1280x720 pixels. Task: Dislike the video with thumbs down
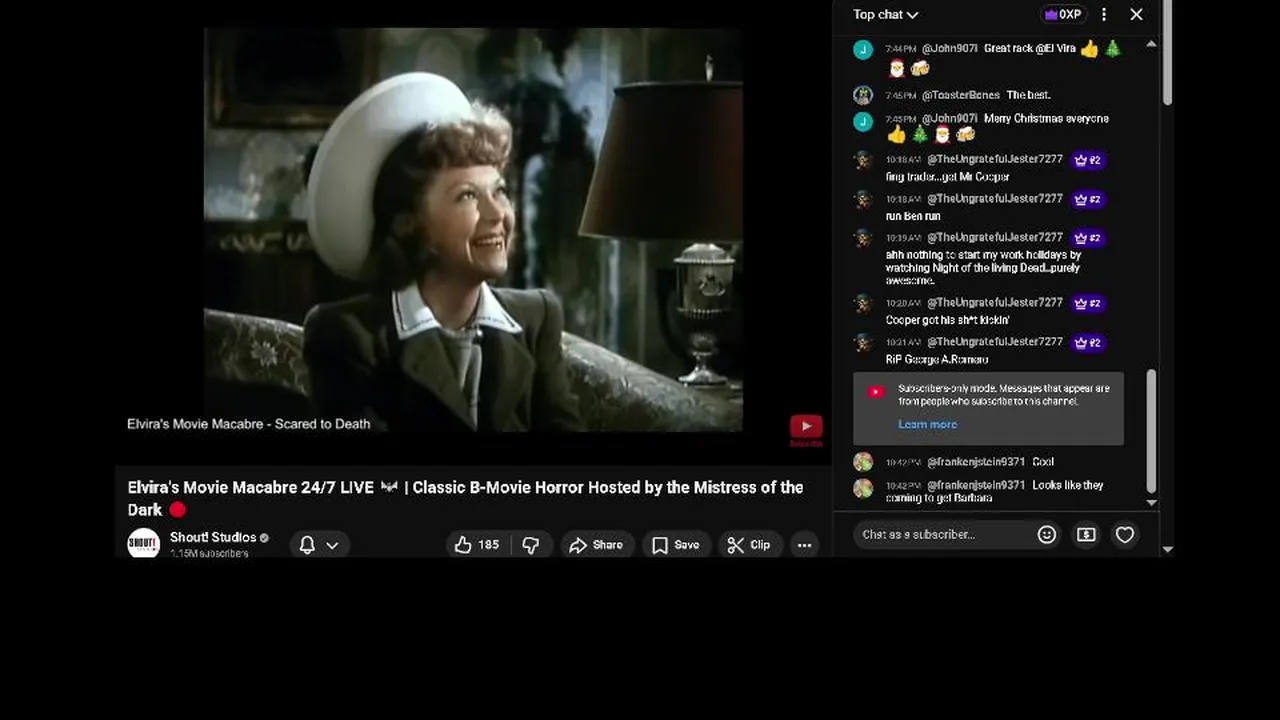(531, 545)
